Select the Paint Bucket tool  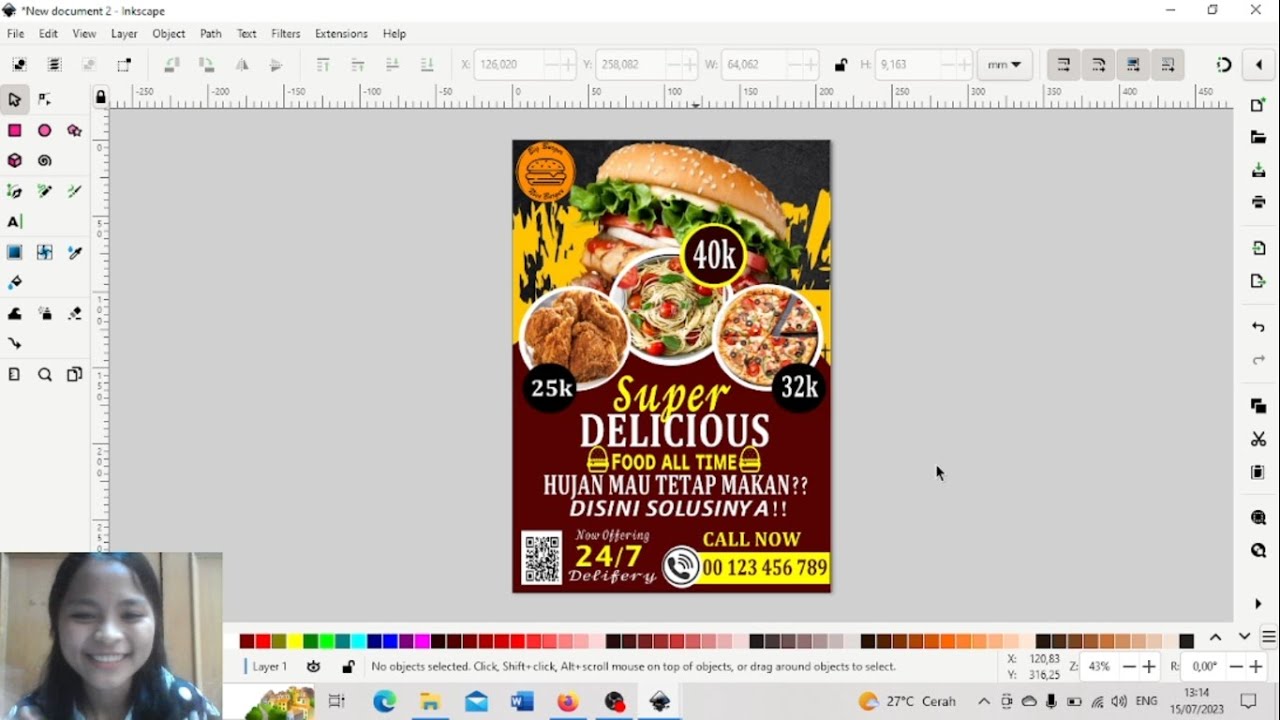click(x=14, y=282)
